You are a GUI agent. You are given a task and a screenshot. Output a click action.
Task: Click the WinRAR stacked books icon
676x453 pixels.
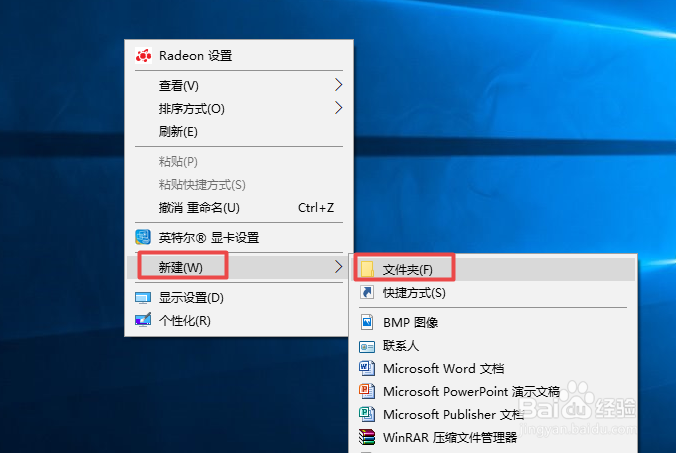point(367,437)
